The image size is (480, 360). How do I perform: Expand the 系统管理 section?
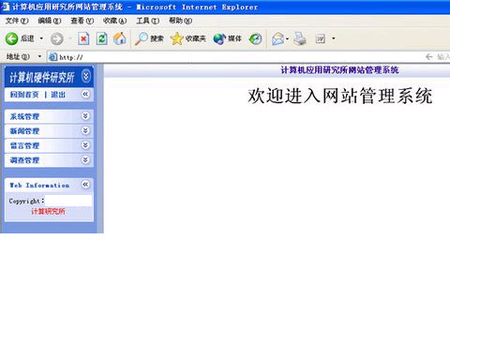click(x=85, y=116)
